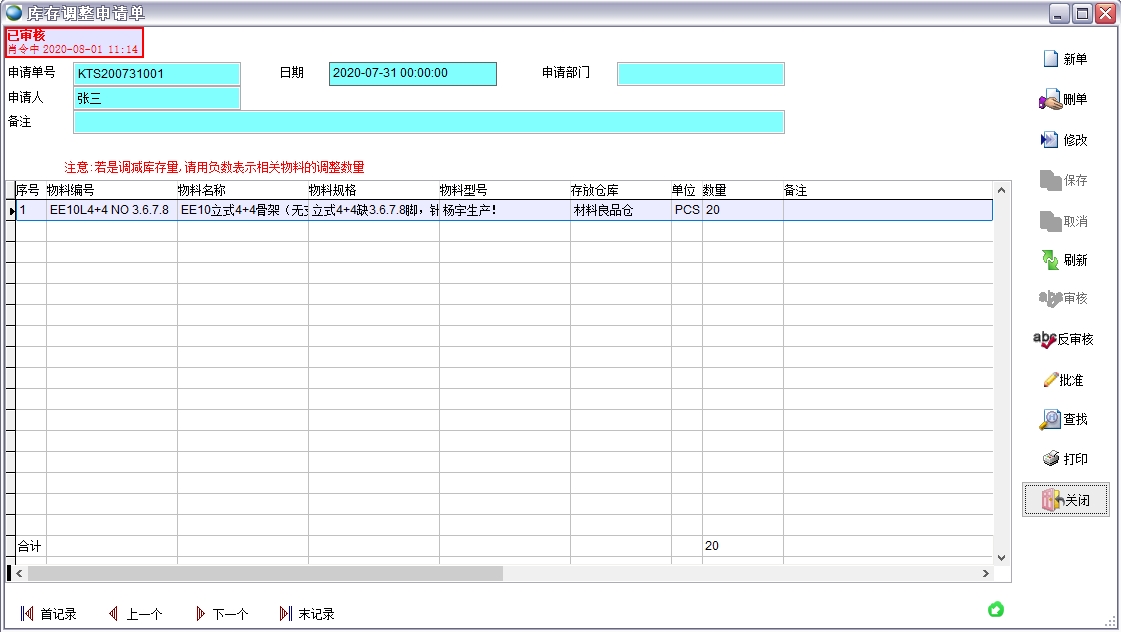1121x632 pixels.
Task: Click the 日期 date field
Action: point(412,74)
